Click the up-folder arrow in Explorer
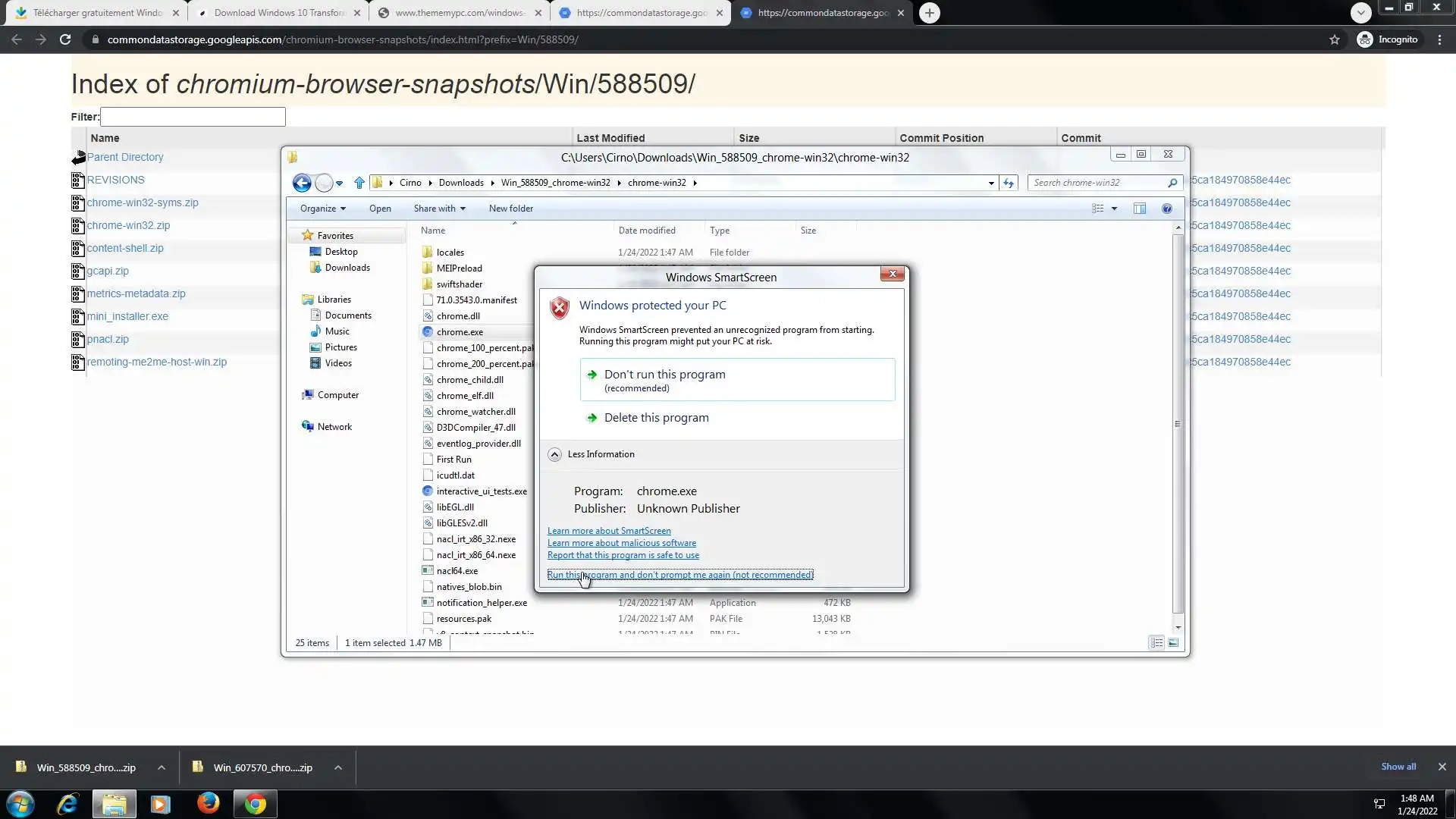The height and width of the screenshot is (819, 1456). [x=359, y=183]
